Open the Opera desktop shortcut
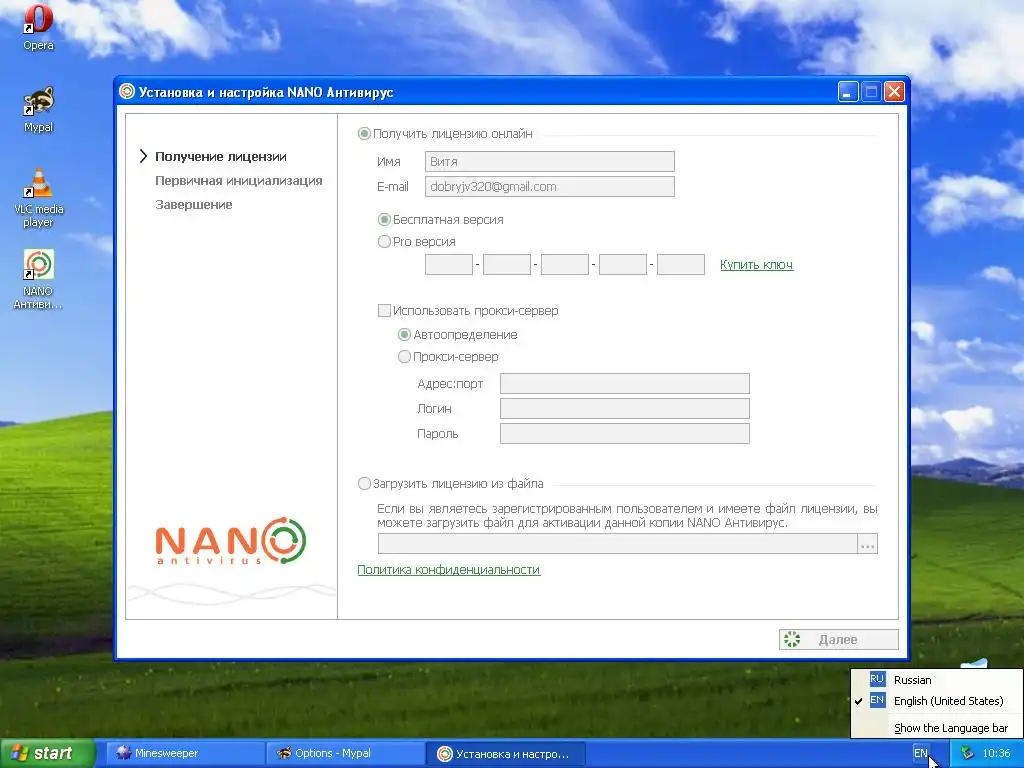 38,26
